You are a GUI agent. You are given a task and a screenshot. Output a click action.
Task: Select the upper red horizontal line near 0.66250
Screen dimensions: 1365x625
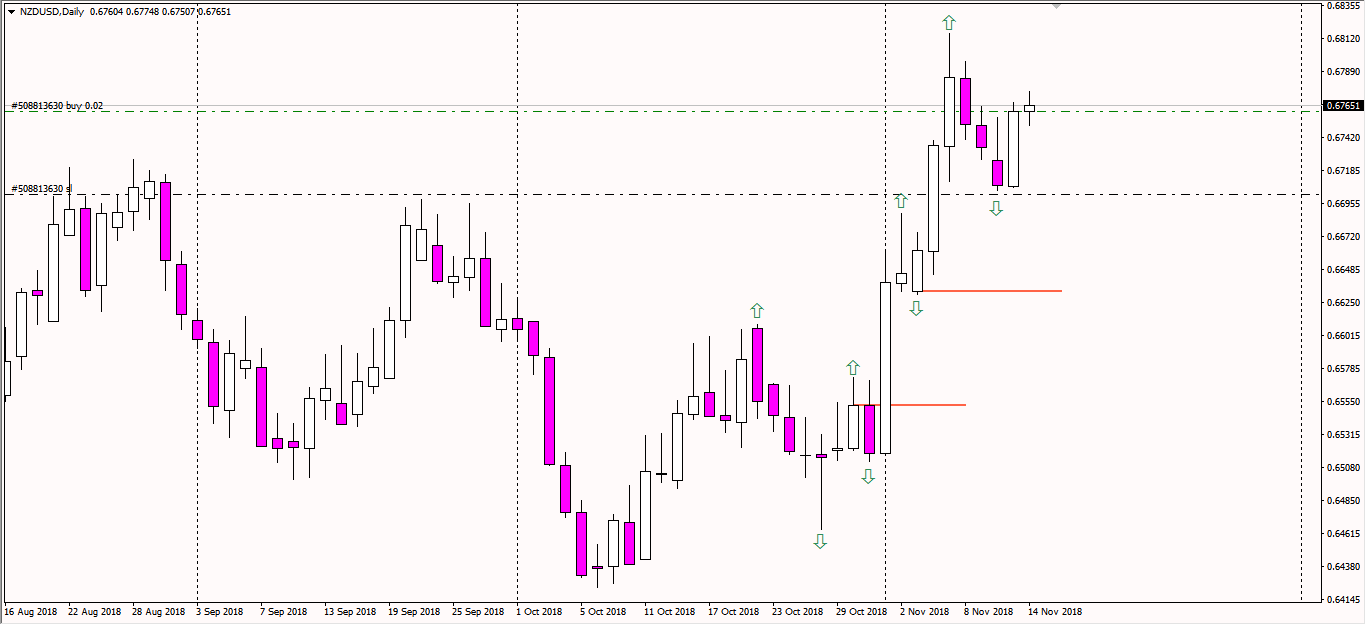991,290
